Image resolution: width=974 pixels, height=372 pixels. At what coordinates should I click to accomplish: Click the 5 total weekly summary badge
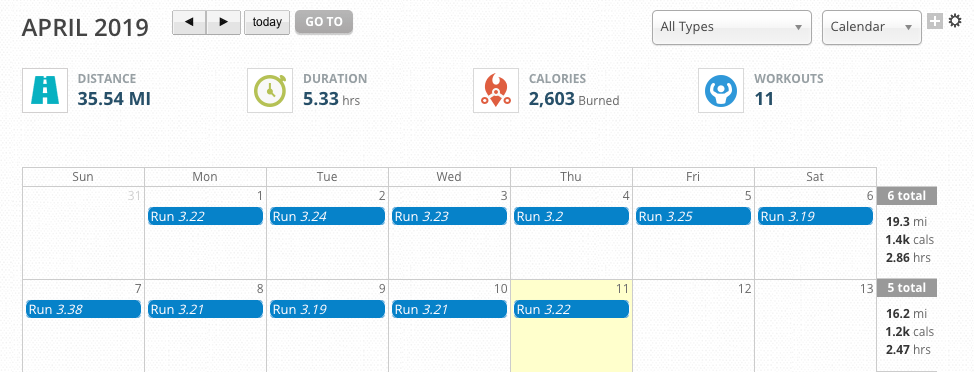pyautogui.click(x=906, y=288)
